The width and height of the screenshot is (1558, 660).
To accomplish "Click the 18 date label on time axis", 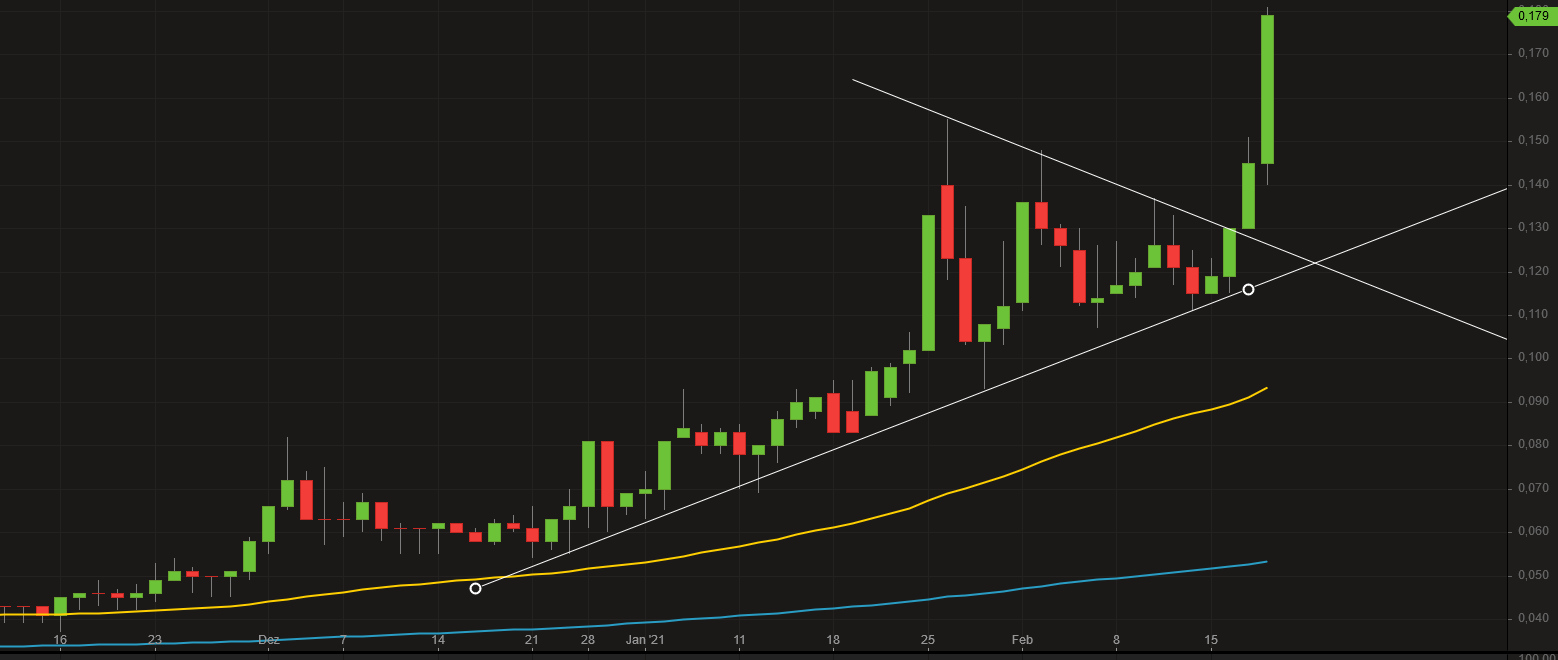I will coord(833,639).
